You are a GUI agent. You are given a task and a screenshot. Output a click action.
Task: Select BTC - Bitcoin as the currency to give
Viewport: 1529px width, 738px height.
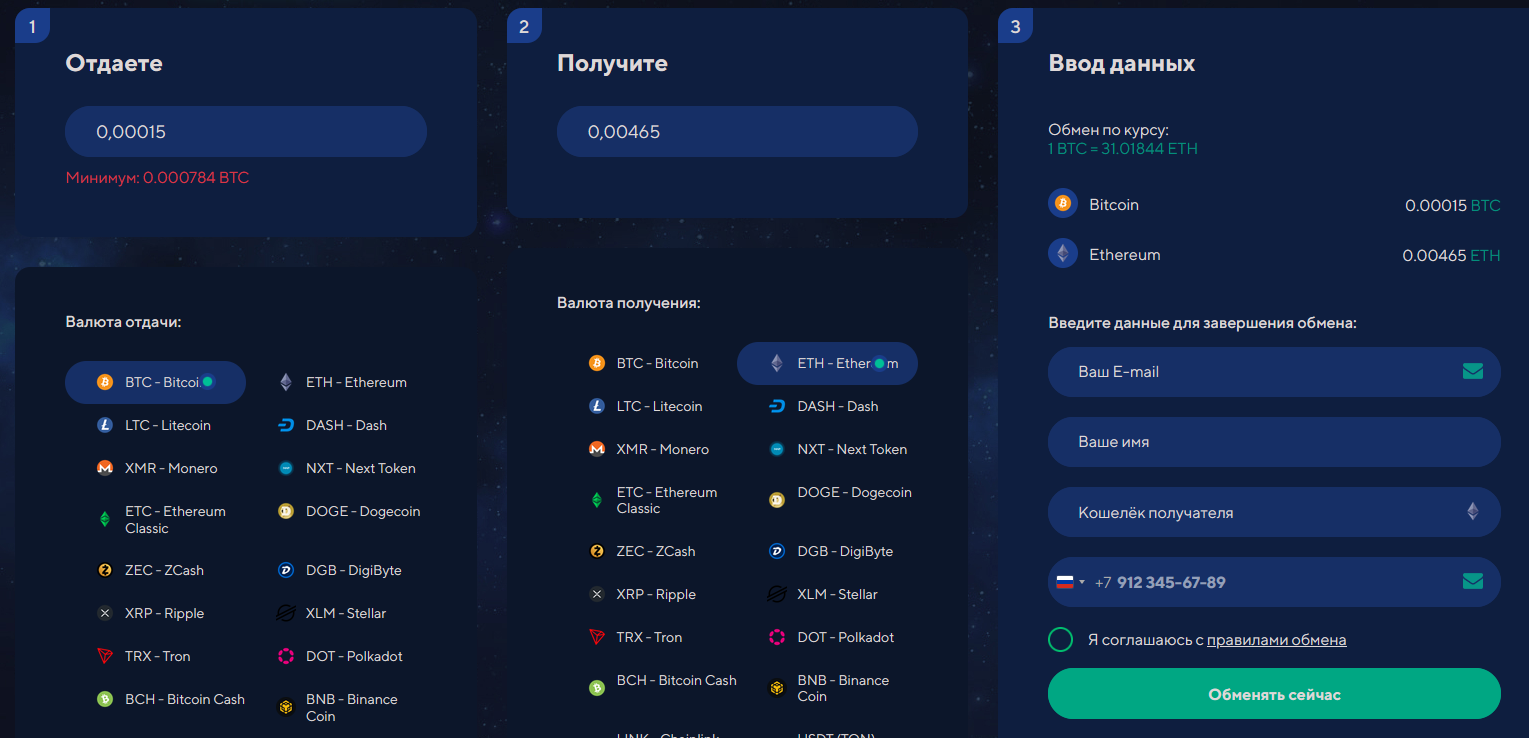155,382
